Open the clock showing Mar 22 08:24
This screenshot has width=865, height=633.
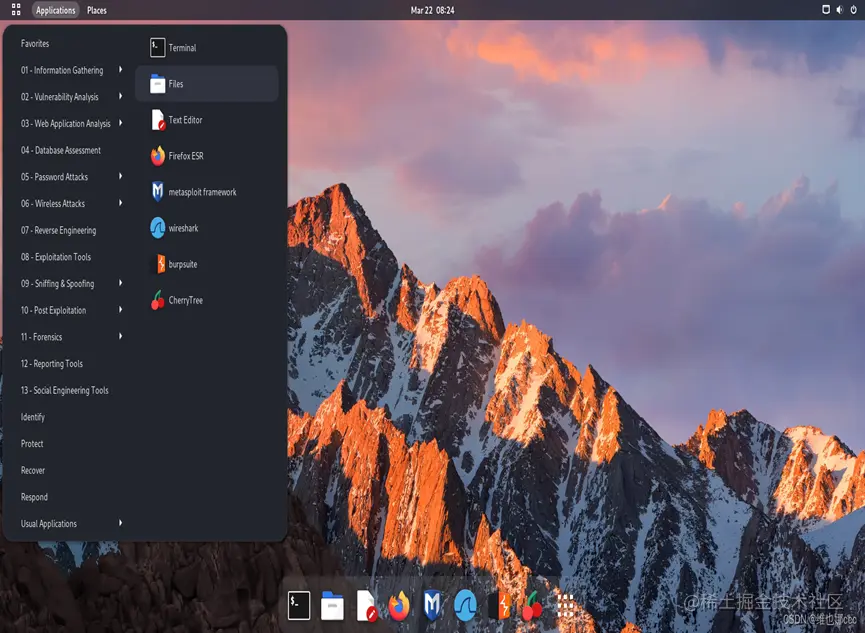click(432, 10)
